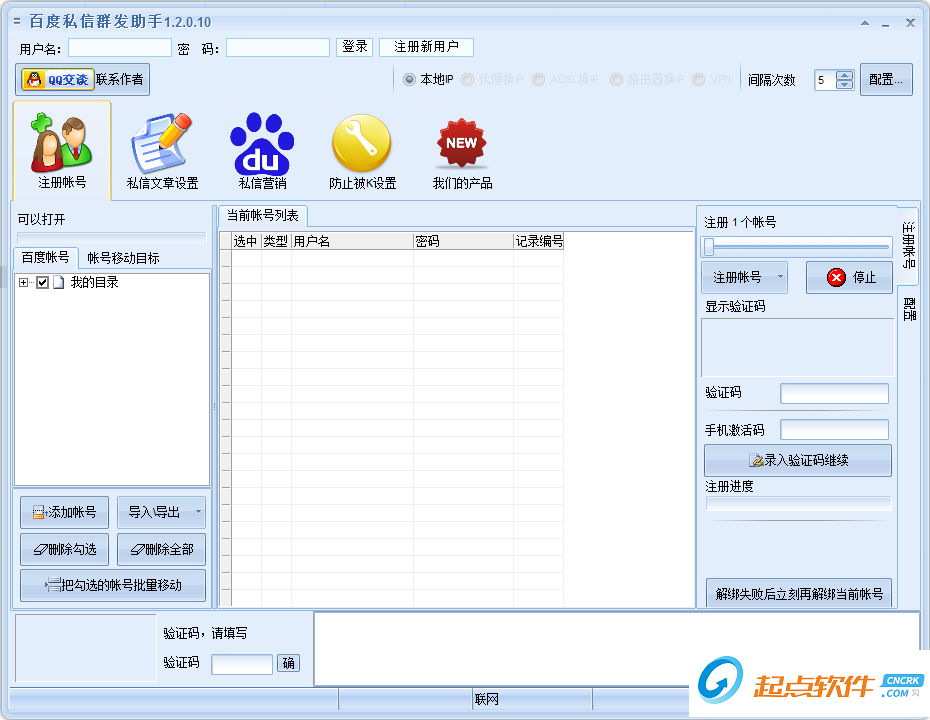The image size is (930, 720).
Task: Select the 注册帐号 toolbar icon
Action: click(60, 145)
